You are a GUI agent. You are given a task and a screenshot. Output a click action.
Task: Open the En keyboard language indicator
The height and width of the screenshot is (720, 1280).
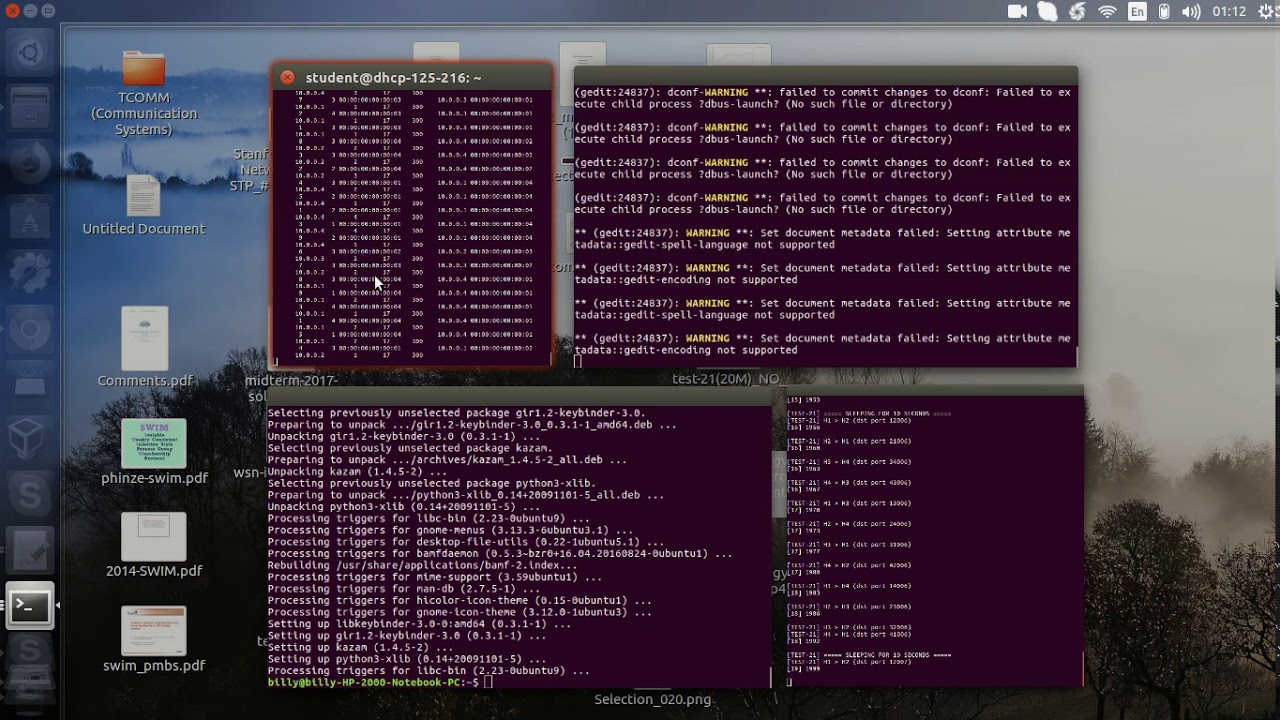point(1137,12)
